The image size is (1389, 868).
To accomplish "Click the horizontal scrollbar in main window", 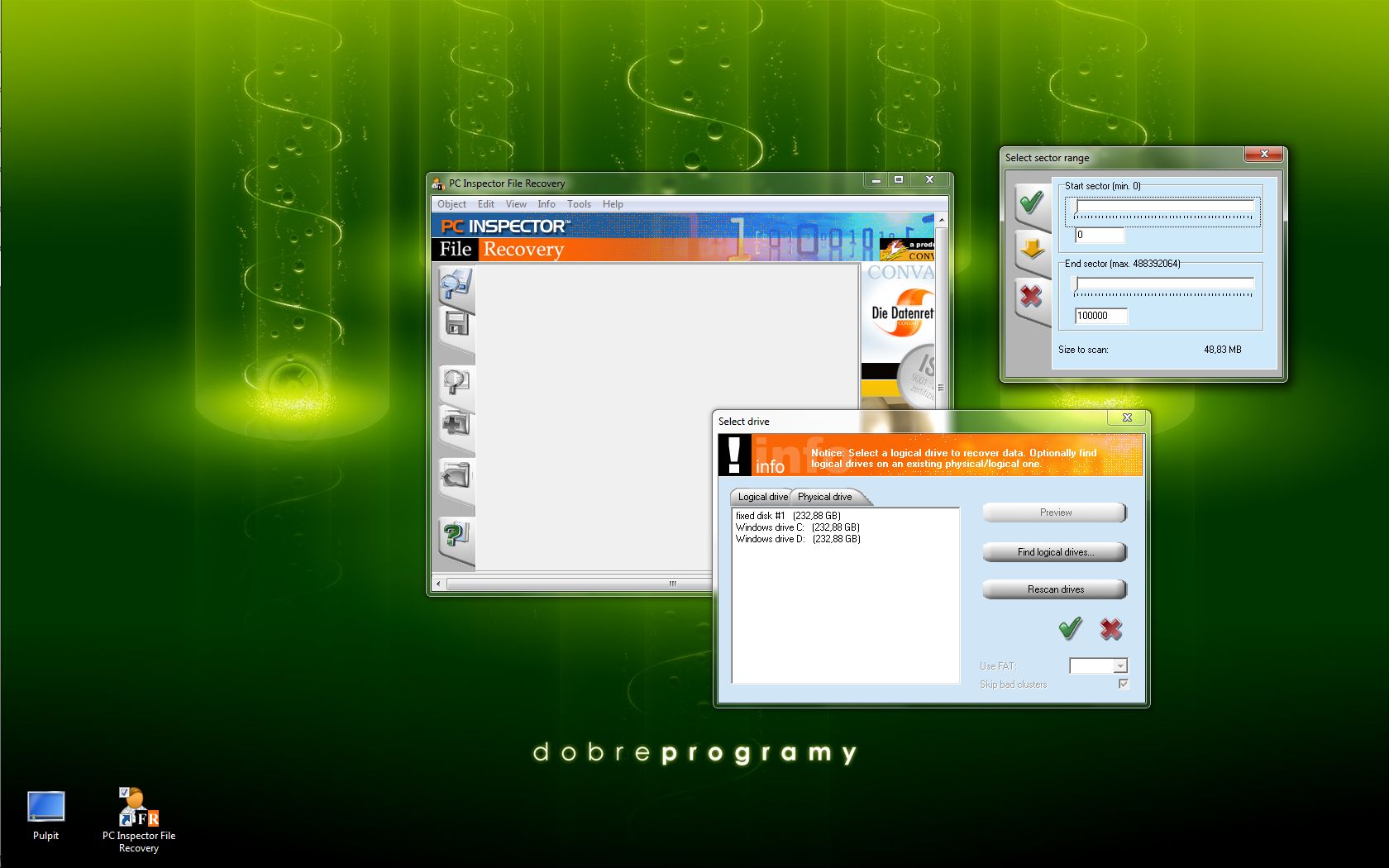I will coord(579,584).
